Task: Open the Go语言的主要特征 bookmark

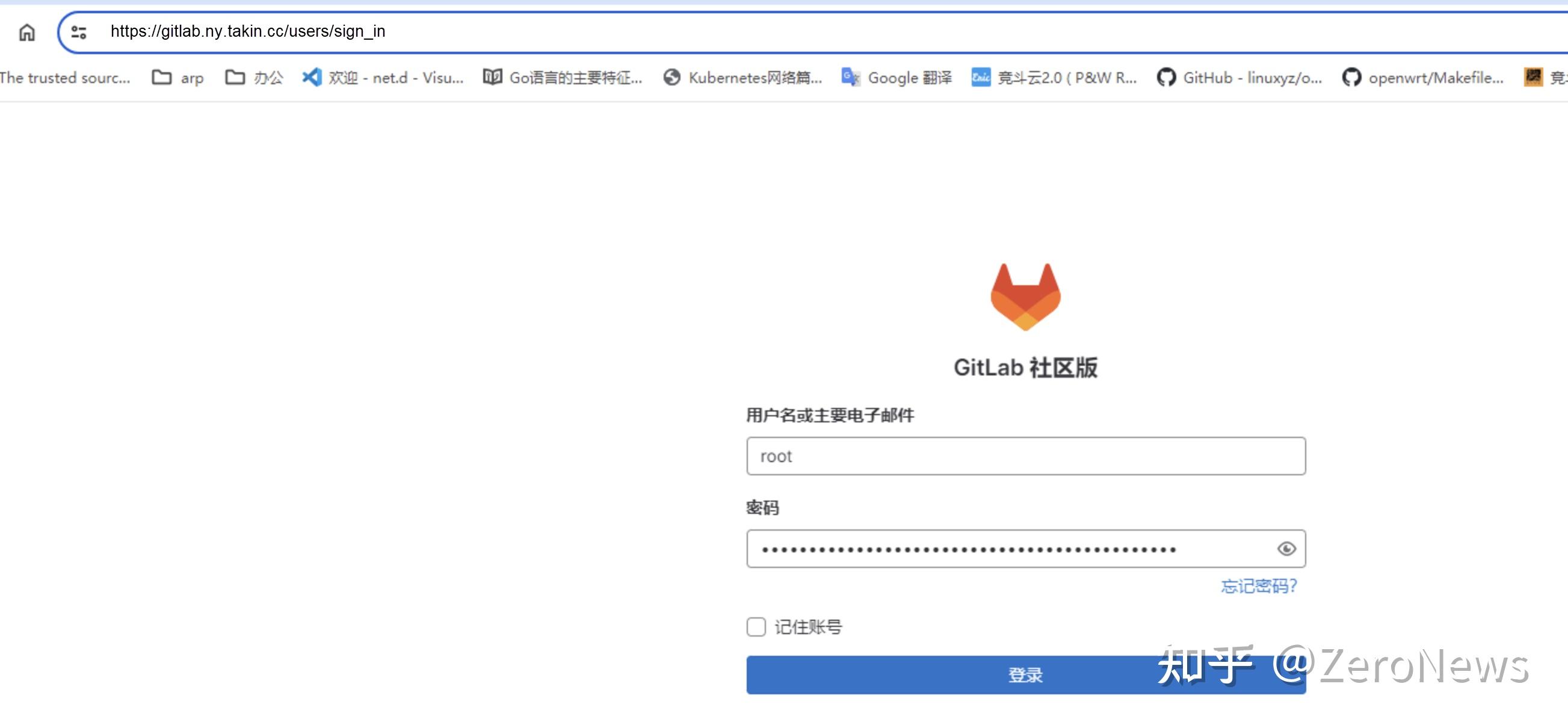Action: pos(563,78)
